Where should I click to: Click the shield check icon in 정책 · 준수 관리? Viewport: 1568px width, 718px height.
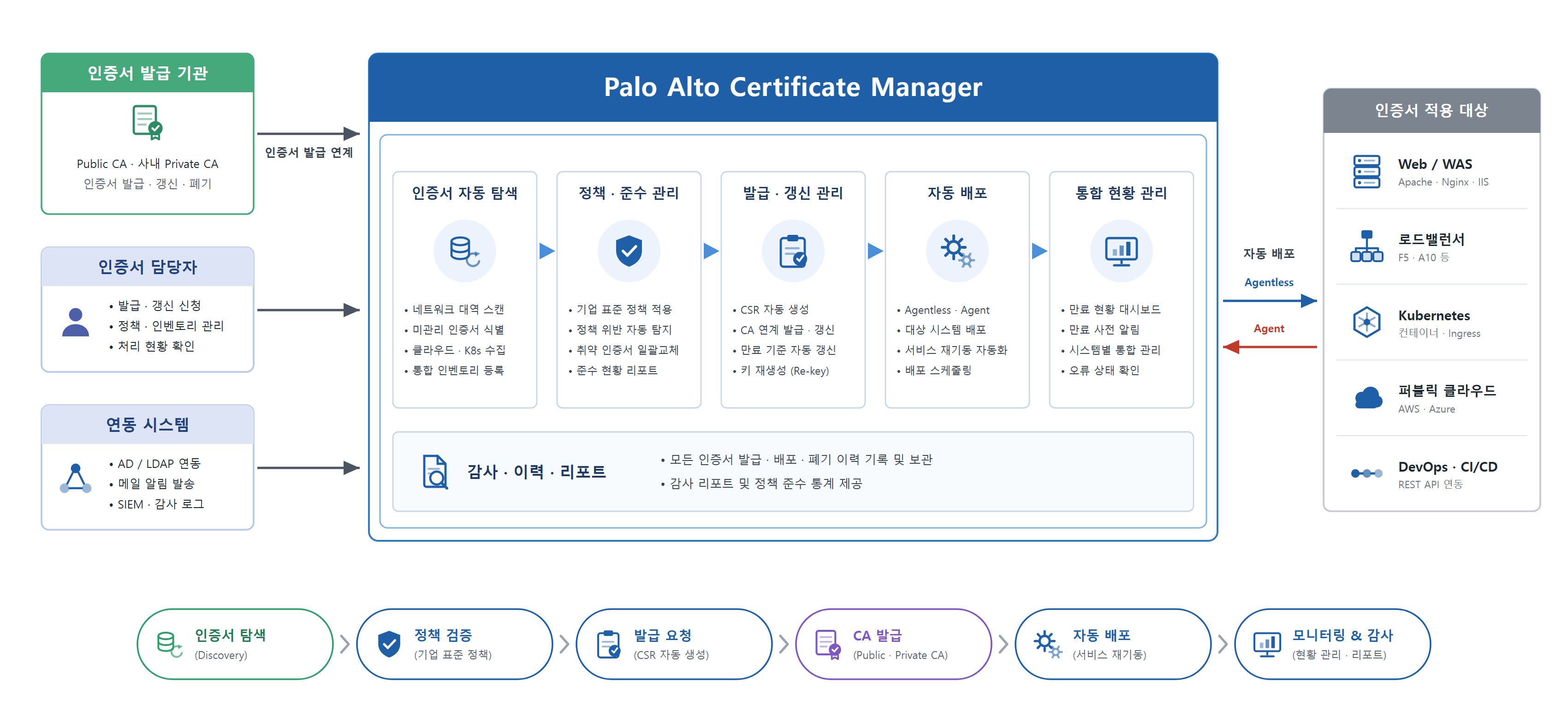point(629,251)
